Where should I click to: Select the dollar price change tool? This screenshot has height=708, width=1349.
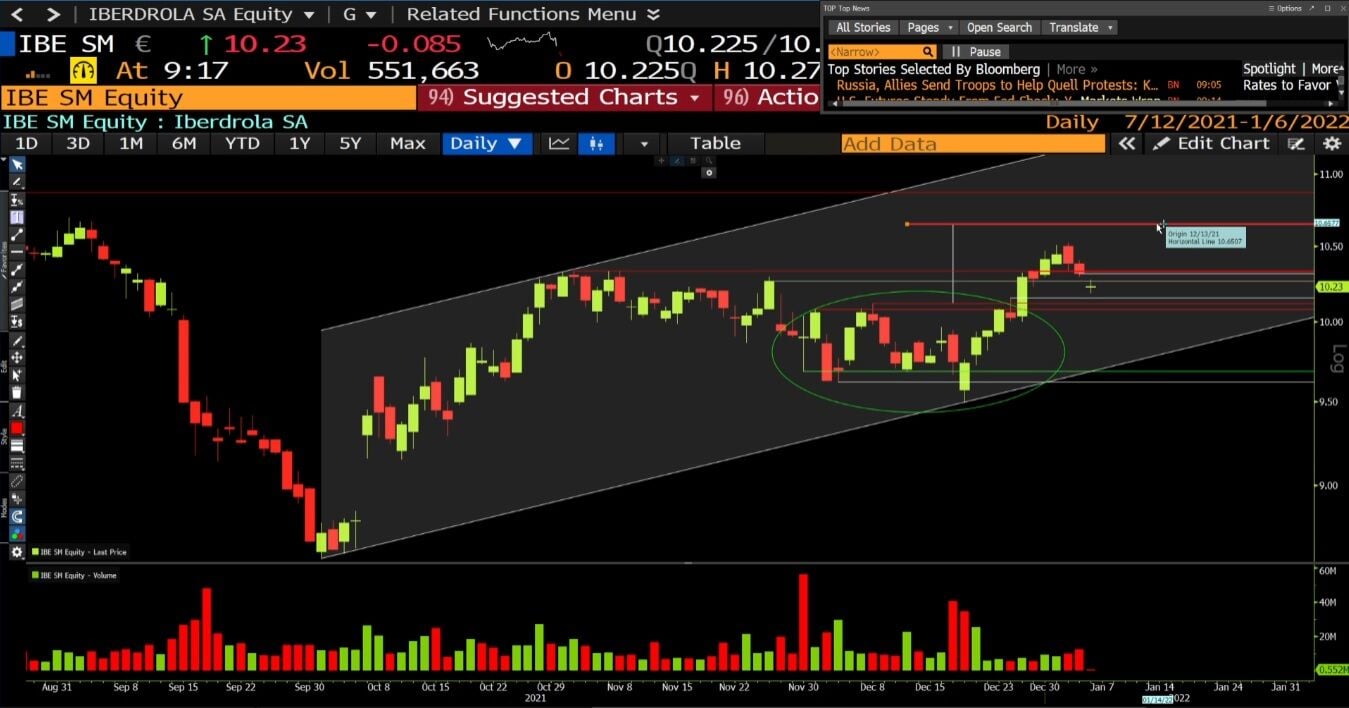click(x=17, y=321)
